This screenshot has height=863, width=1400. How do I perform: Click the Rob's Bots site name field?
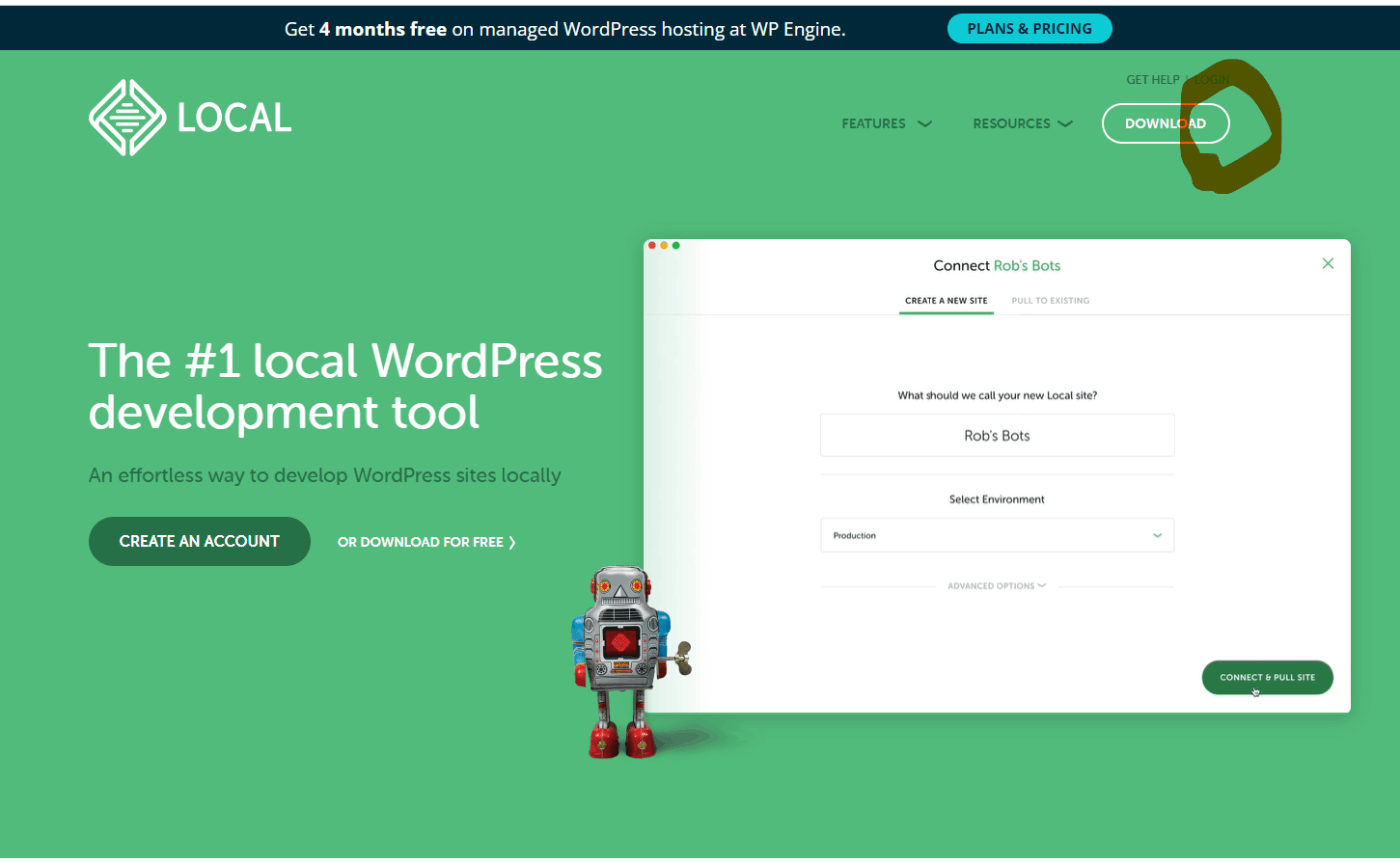[997, 436]
